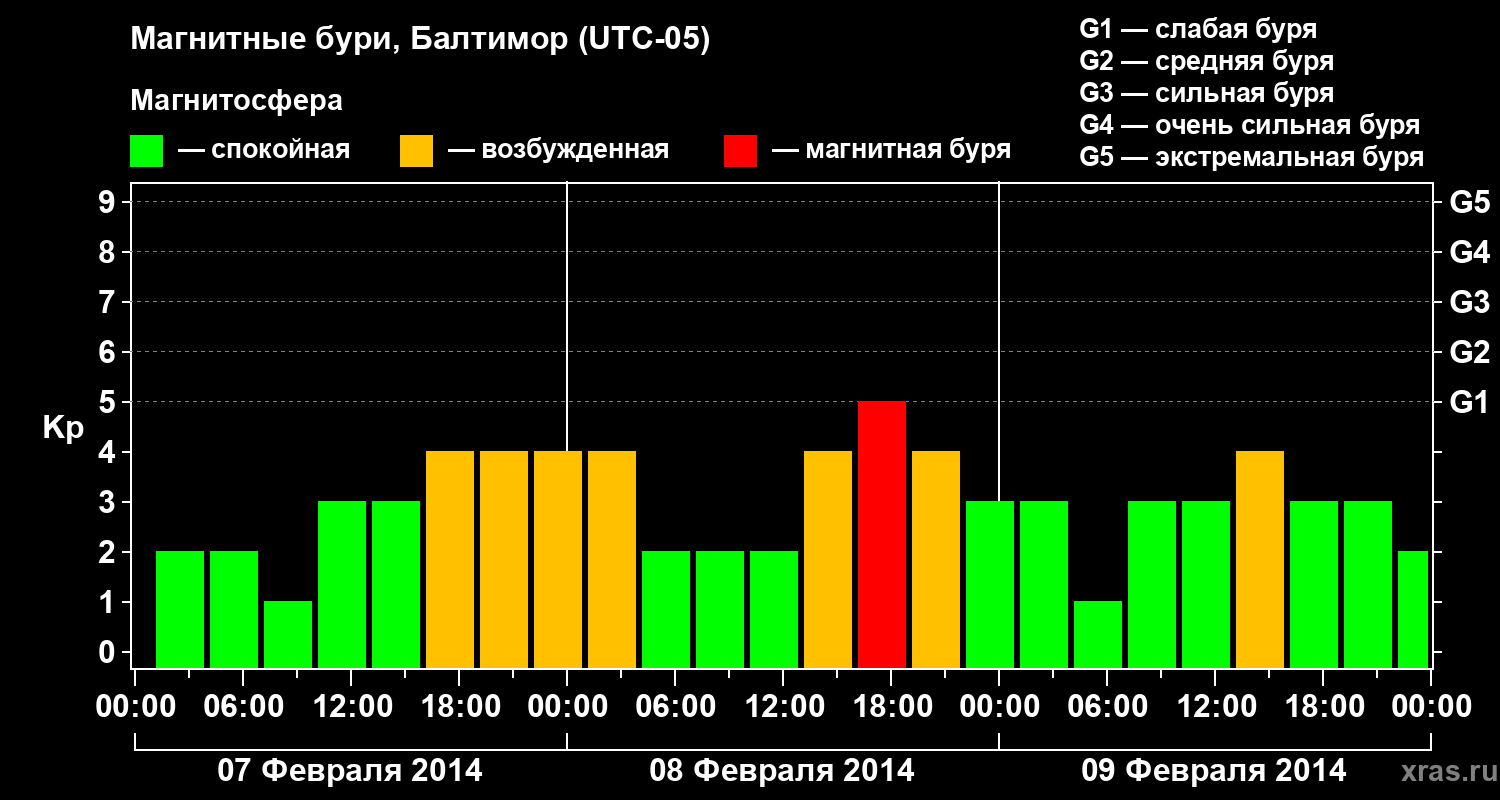
Task: Select the only orange bar on 09 Февраля
Action: 1260,559
